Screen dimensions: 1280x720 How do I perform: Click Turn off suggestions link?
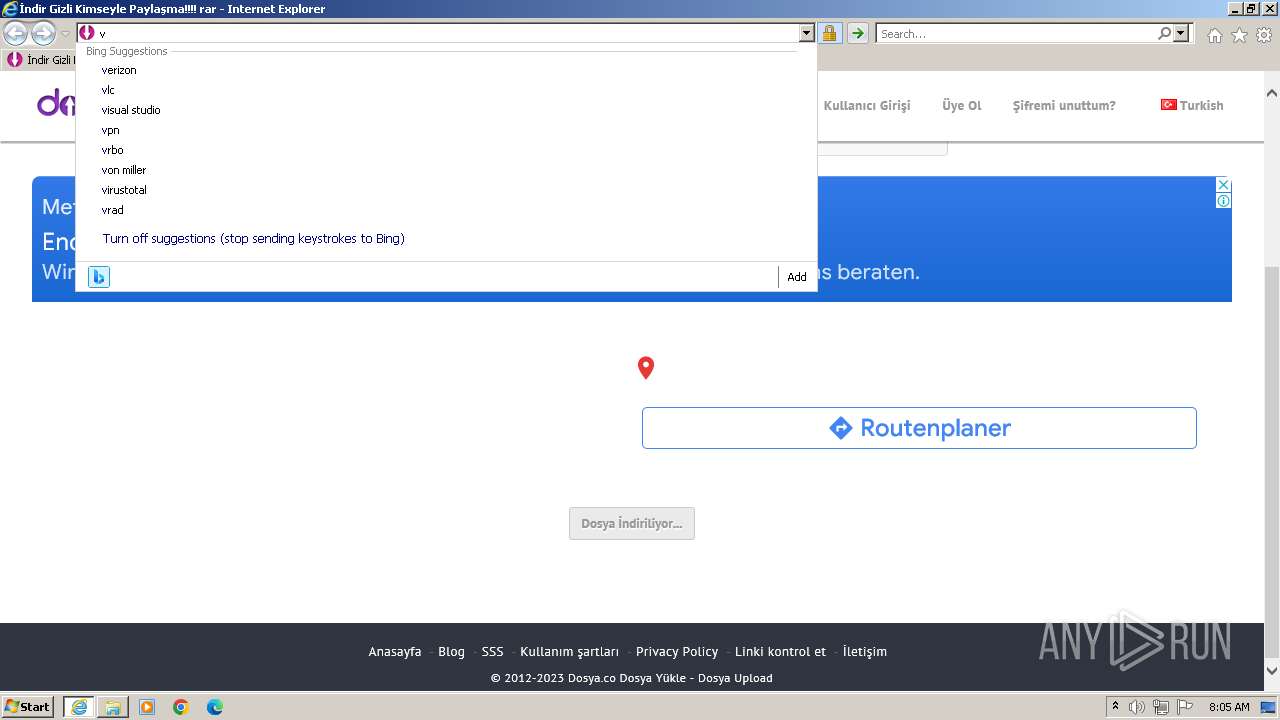click(253, 239)
